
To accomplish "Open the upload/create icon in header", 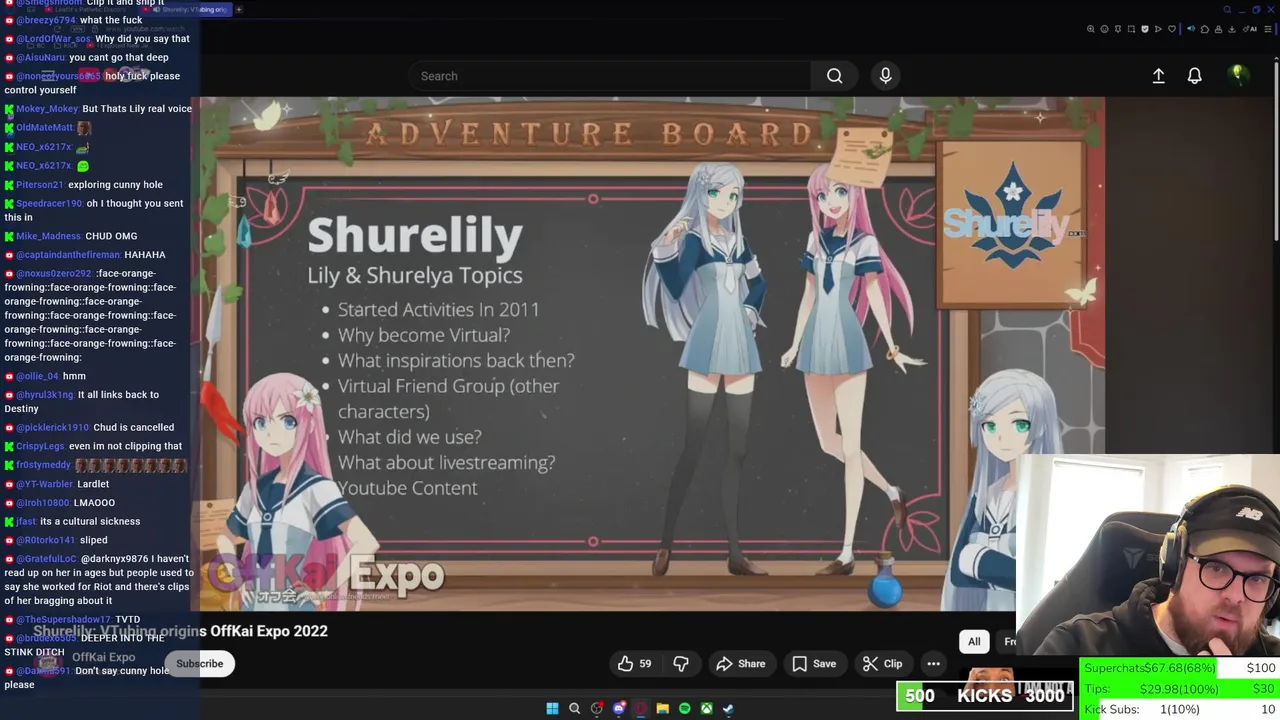I will [x=1158, y=76].
